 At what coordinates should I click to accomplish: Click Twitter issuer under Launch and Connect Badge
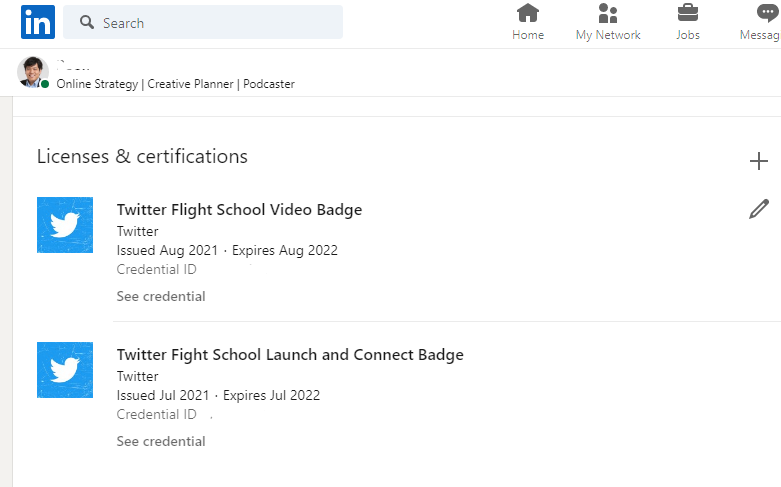click(137, 376)
